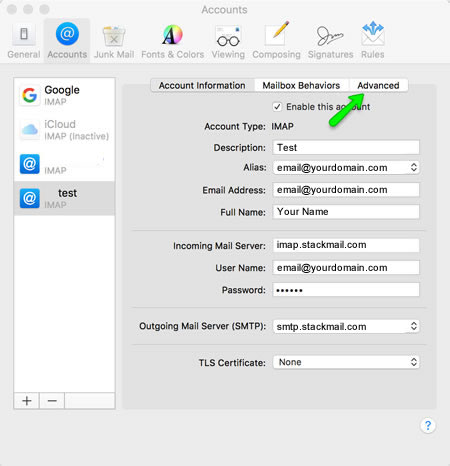Open the TLS Certificate dropdown
The image size is (450, 466).
(346, 362)
